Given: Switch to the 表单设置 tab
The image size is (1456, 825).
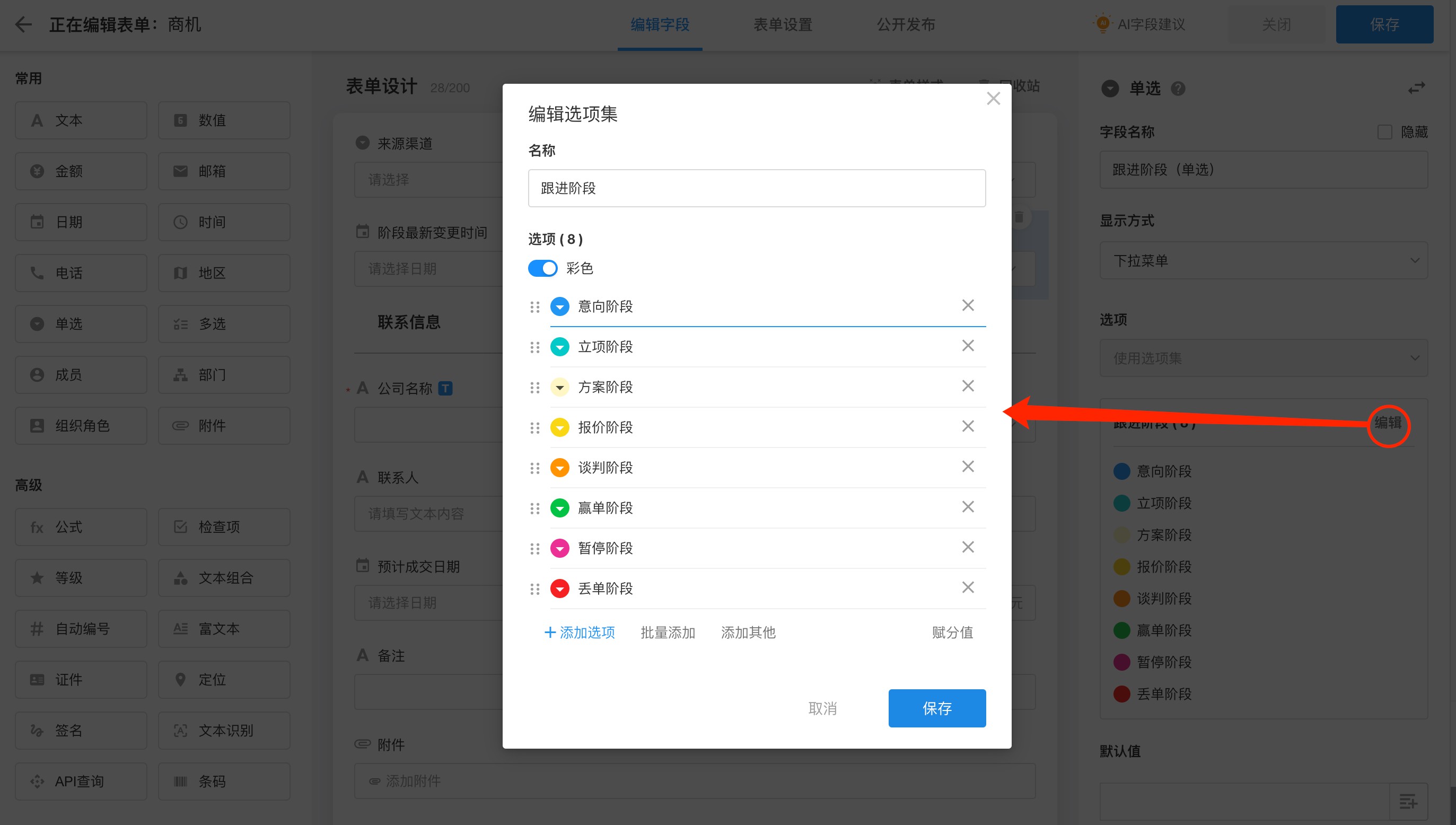Looking at the screenshot, I should [783, 24].
